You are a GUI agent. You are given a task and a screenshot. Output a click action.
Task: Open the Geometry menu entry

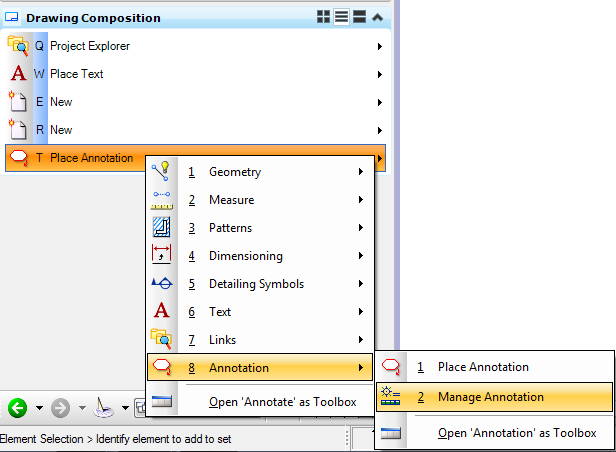pyautogui.click(x=260, y=172)
